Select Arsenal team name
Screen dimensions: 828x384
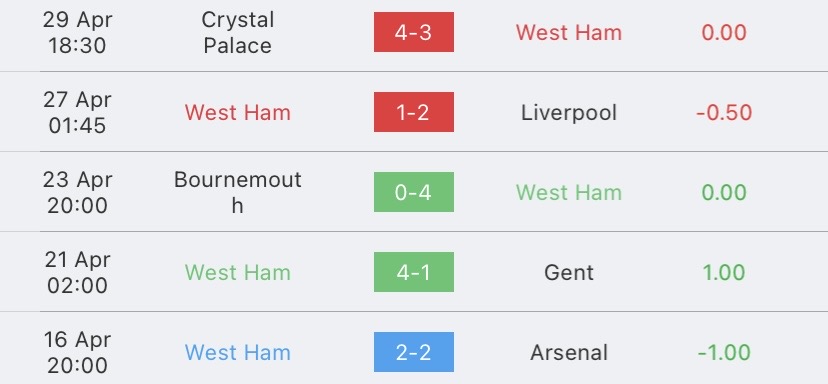[569, 352]
